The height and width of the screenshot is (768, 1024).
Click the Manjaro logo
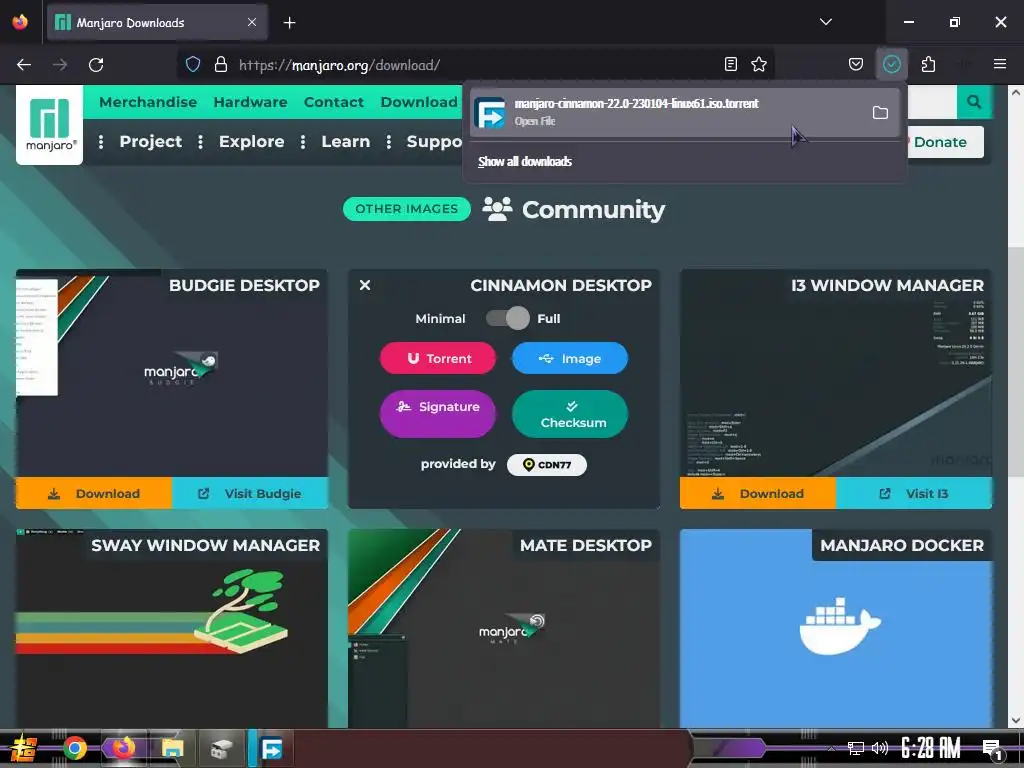50,124
